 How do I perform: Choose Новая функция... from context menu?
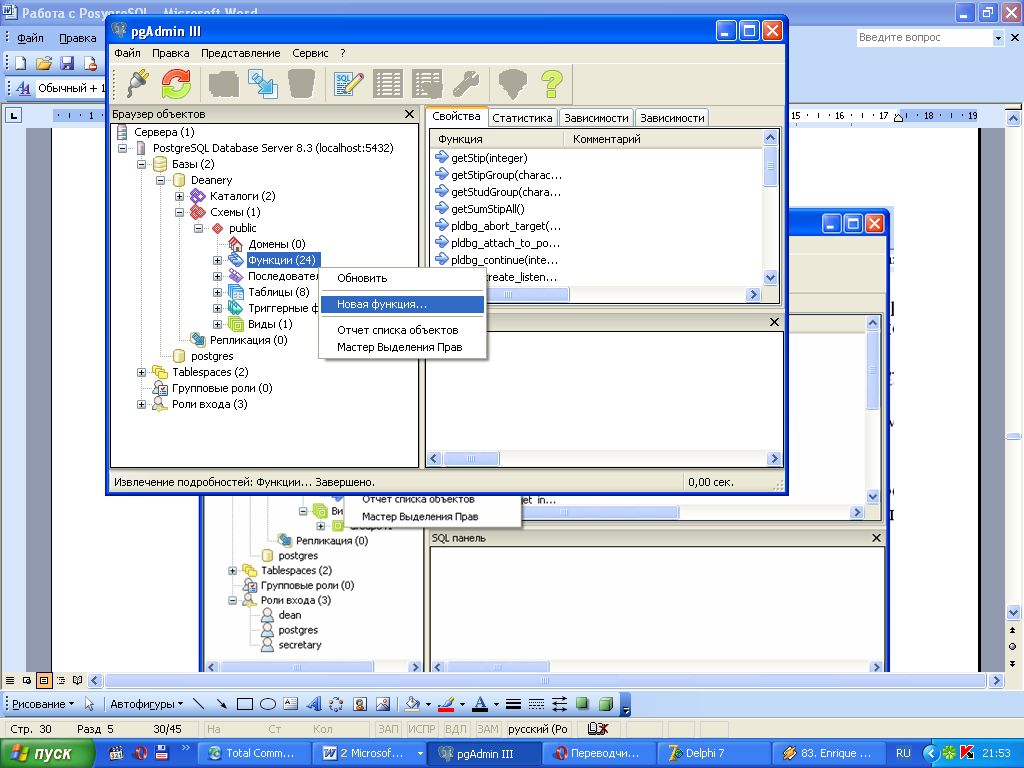[x=402, y=304]
